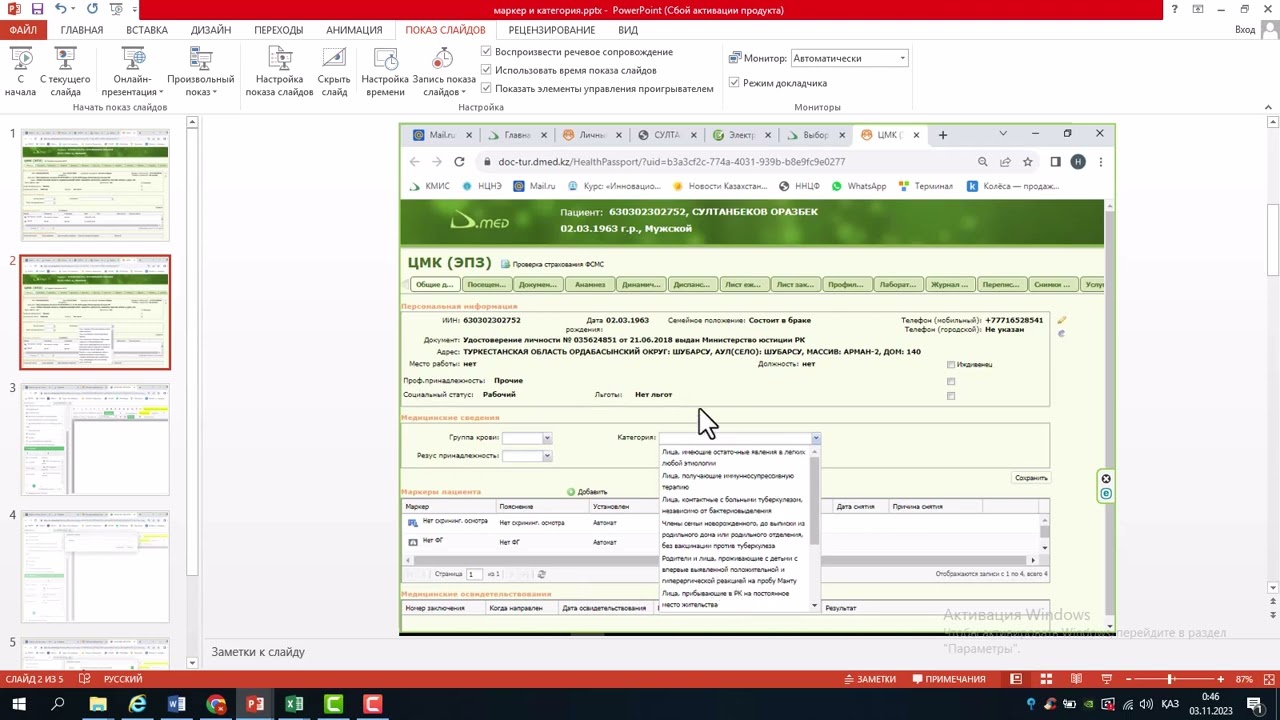Select slide 3 thumbnail
This screenshot has width=1280, height=720.
point(95,439)
